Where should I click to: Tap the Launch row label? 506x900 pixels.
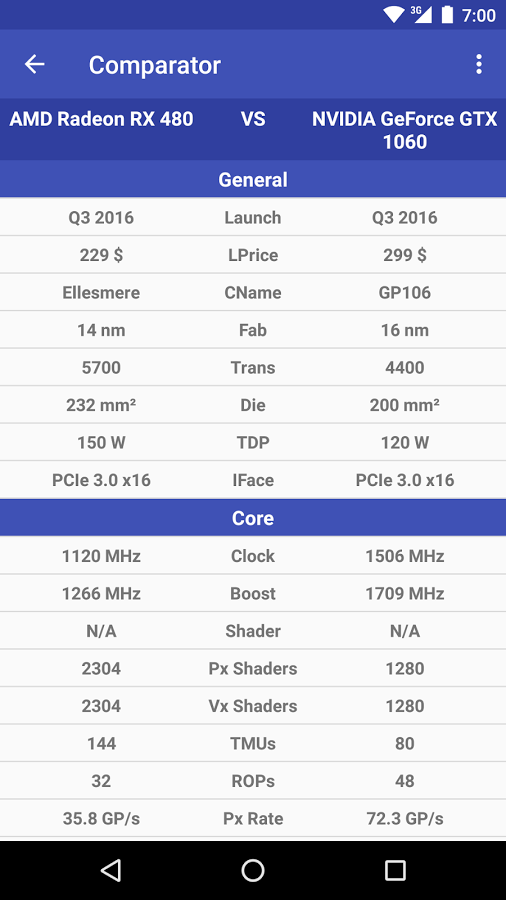point(253,218)
